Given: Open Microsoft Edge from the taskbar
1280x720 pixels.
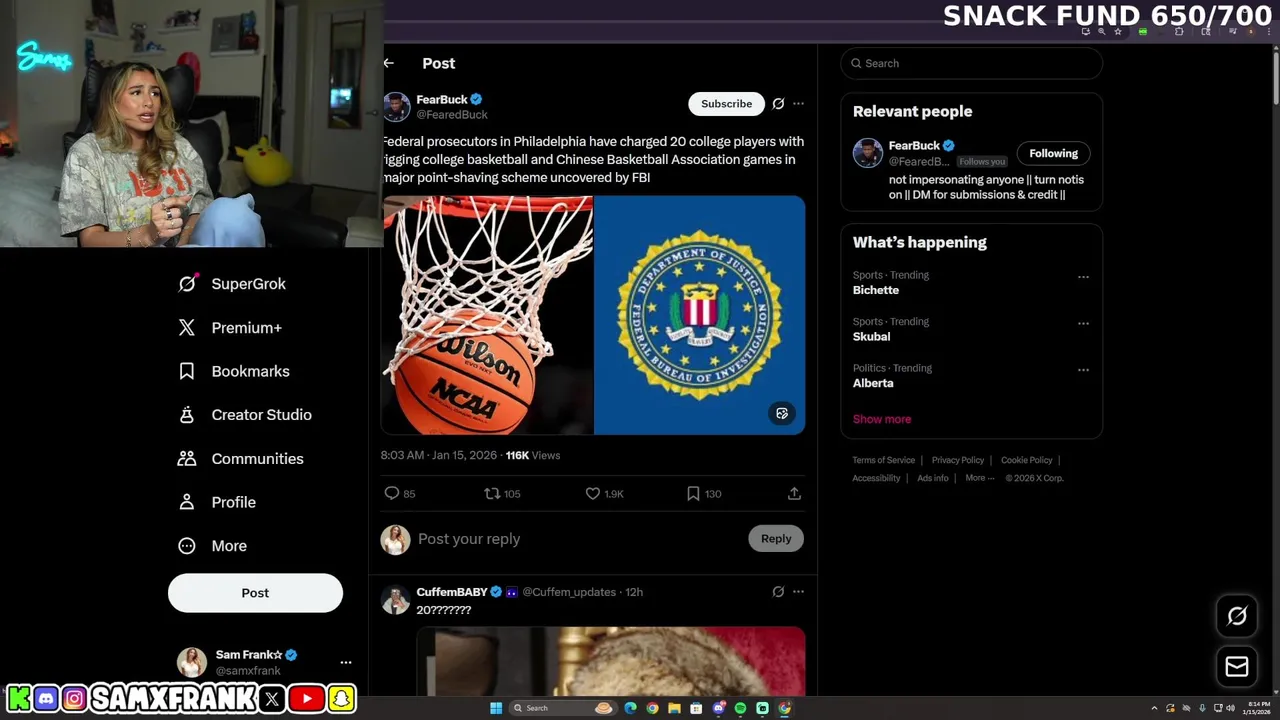Looking at the screenshot, I should [x=630, y=708].
